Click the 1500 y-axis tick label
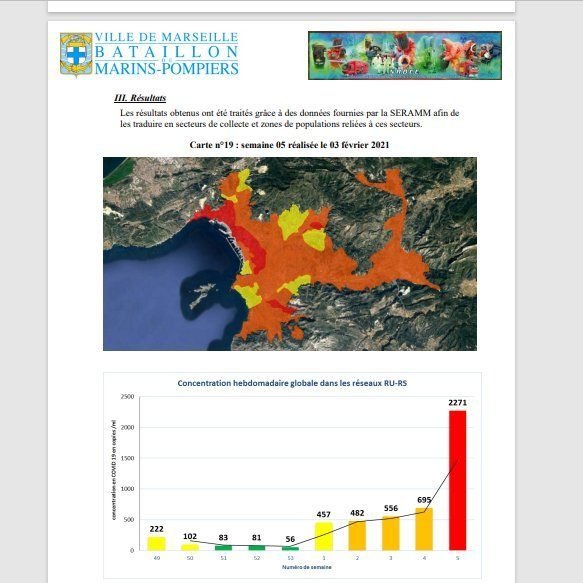Image resolution: width=583 pixels, height=583 pixels. coord(127,458)
